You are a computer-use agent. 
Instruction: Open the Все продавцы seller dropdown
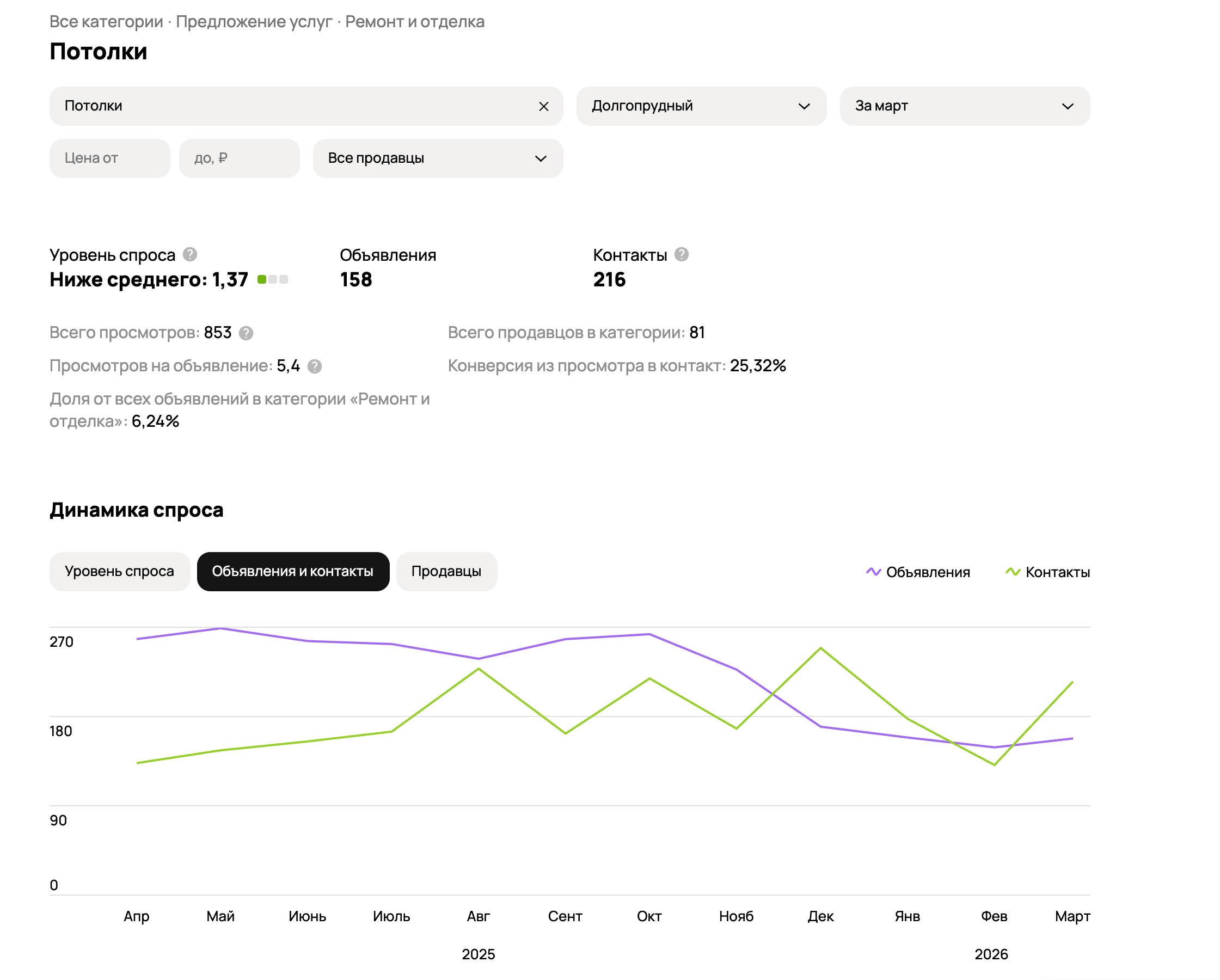[x=437, y=158]
